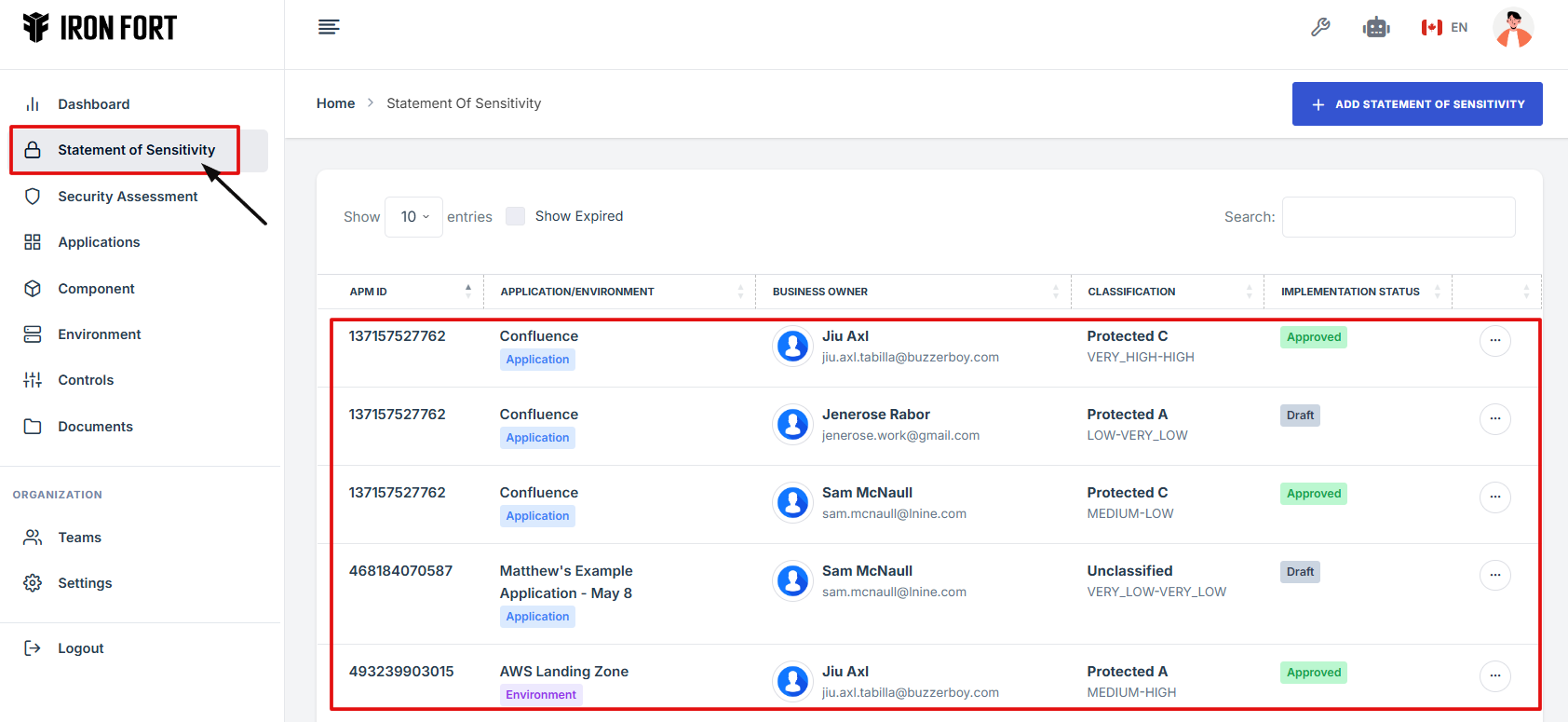Click the Home breadcrumb link
Image resolution: width=1568 pixels, height=722 pixels.
click(x=335, y=103)
